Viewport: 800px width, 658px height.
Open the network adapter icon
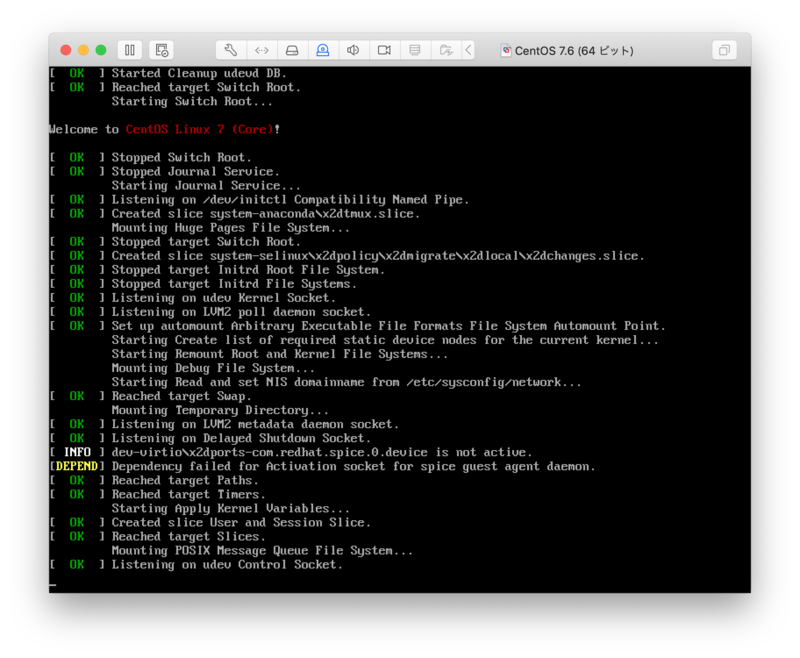[262, 50]
